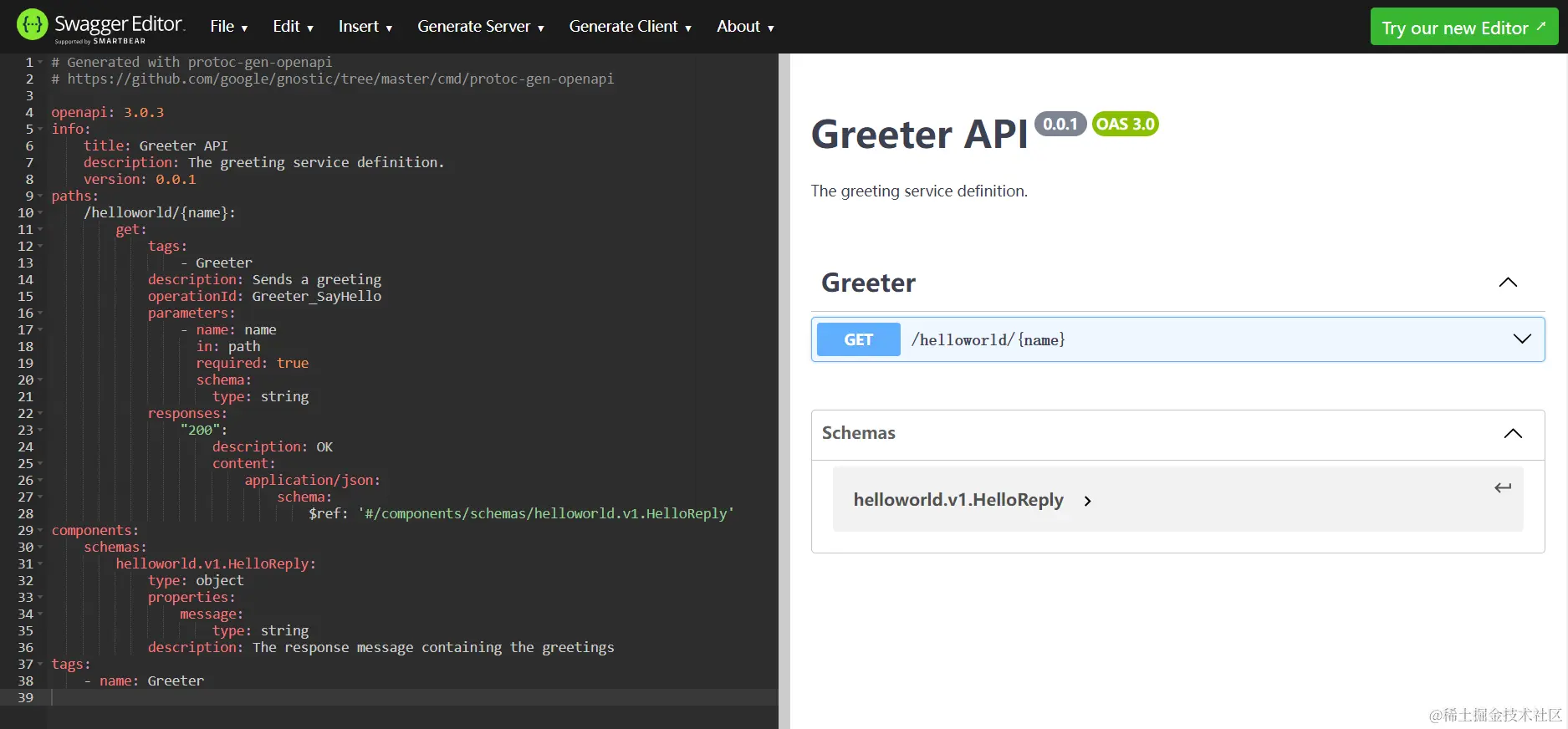Click the split pane divider between editor and preview
1568x729 pixels.
click(784, 391)
